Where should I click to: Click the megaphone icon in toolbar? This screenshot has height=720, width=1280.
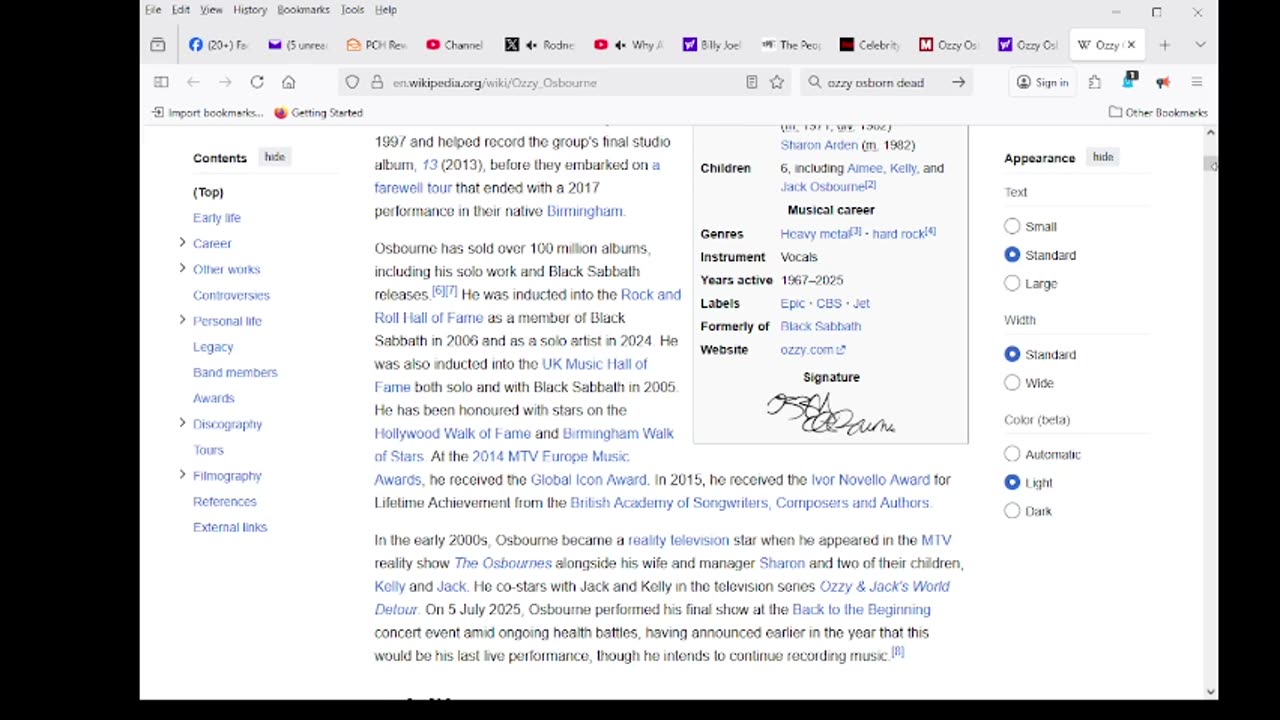tap(1163, 82)
